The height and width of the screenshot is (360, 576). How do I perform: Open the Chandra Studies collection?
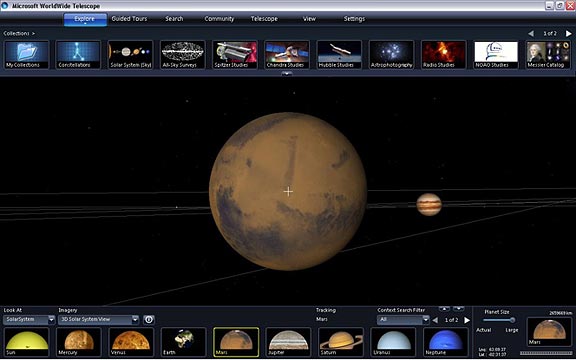click(287, 55)
